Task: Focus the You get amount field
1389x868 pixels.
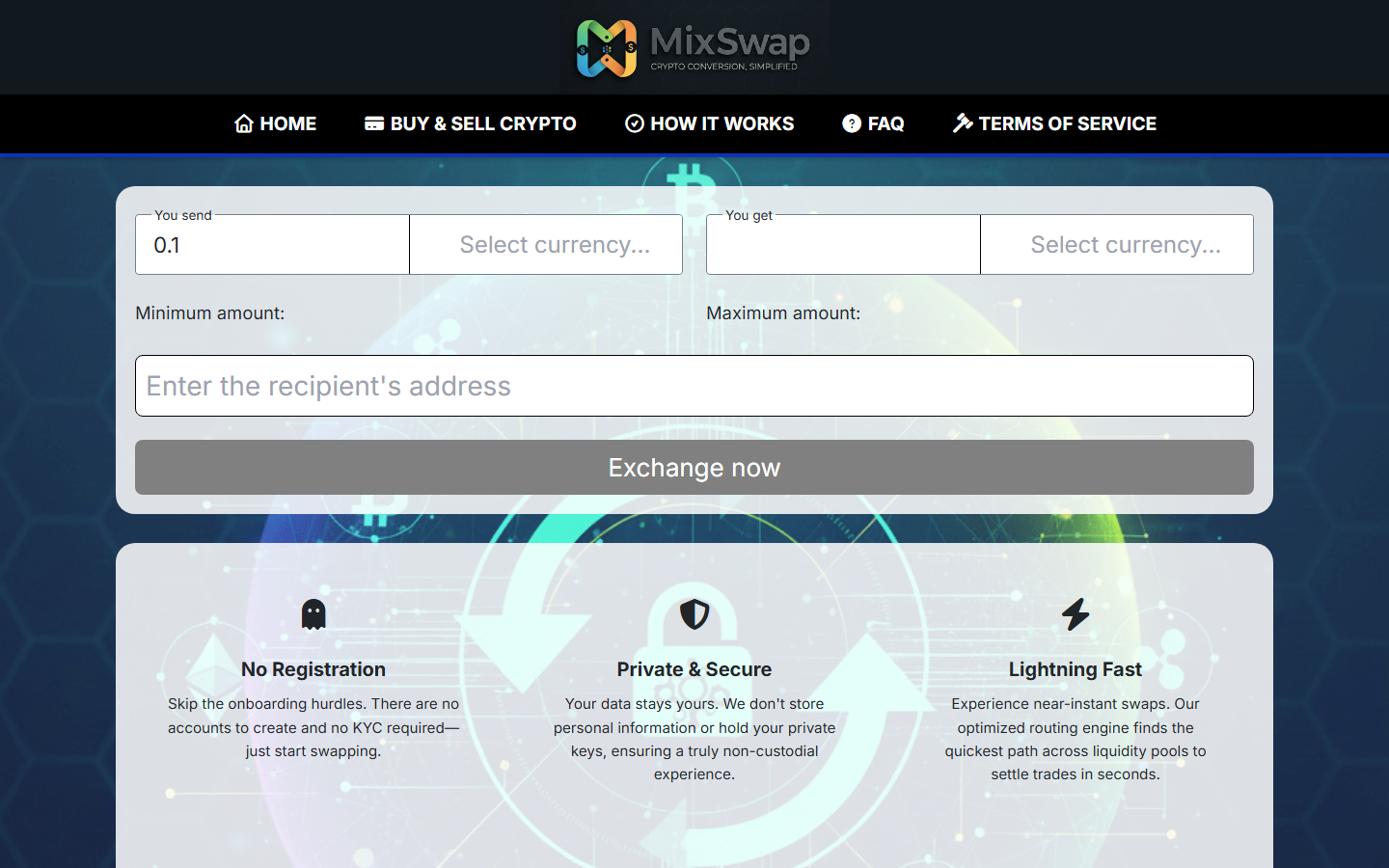Action: 844,245
